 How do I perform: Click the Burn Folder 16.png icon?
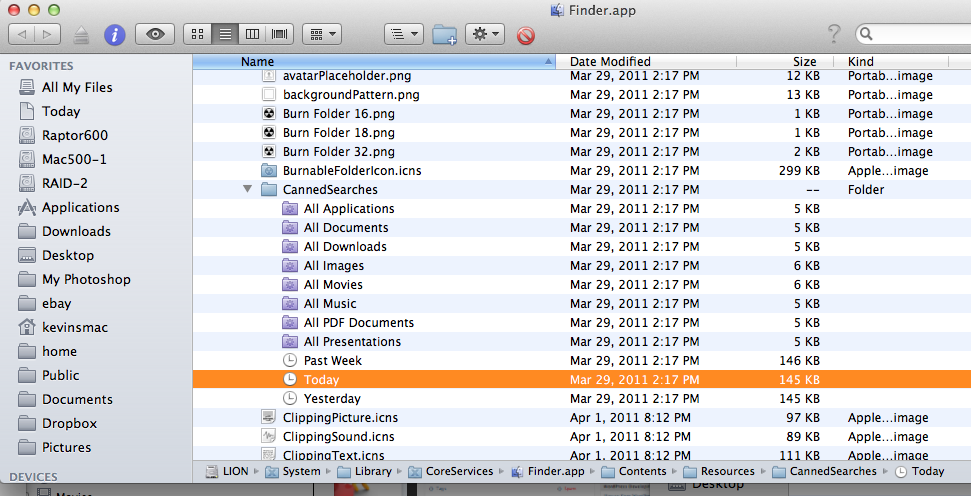(269, 114)
